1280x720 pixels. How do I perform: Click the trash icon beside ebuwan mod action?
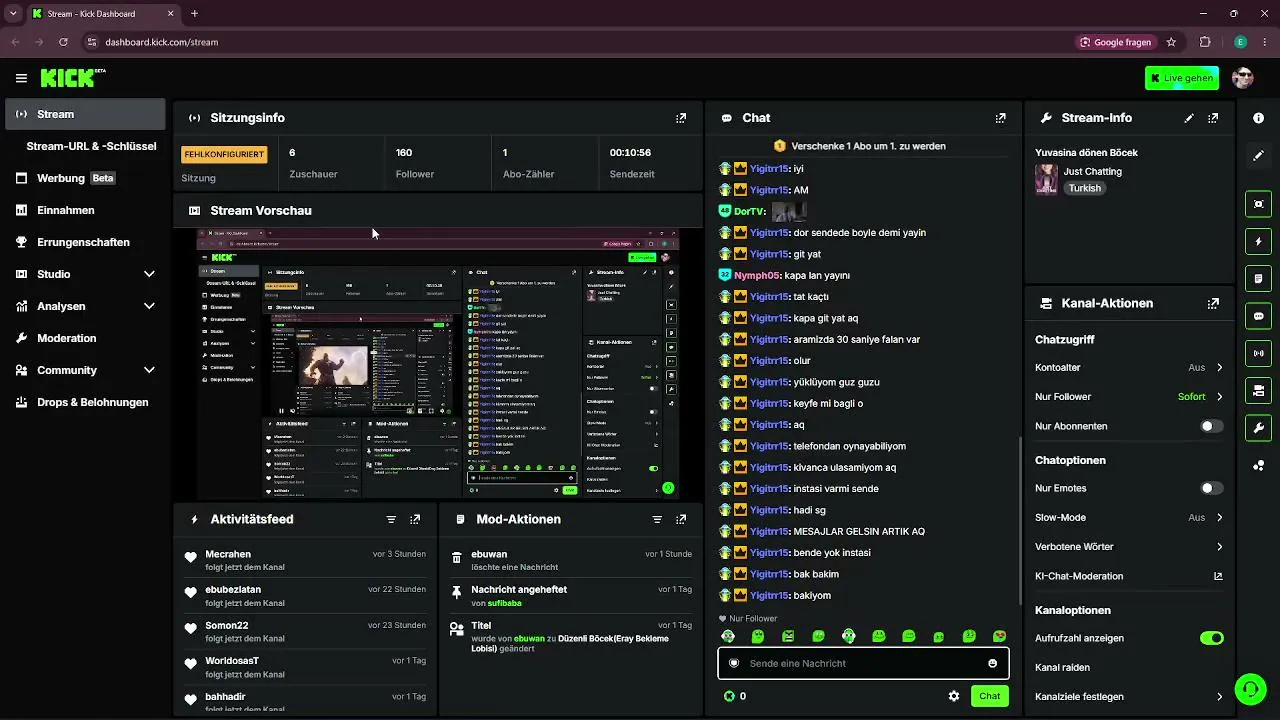pyautogui.click(x=457, y=558)
